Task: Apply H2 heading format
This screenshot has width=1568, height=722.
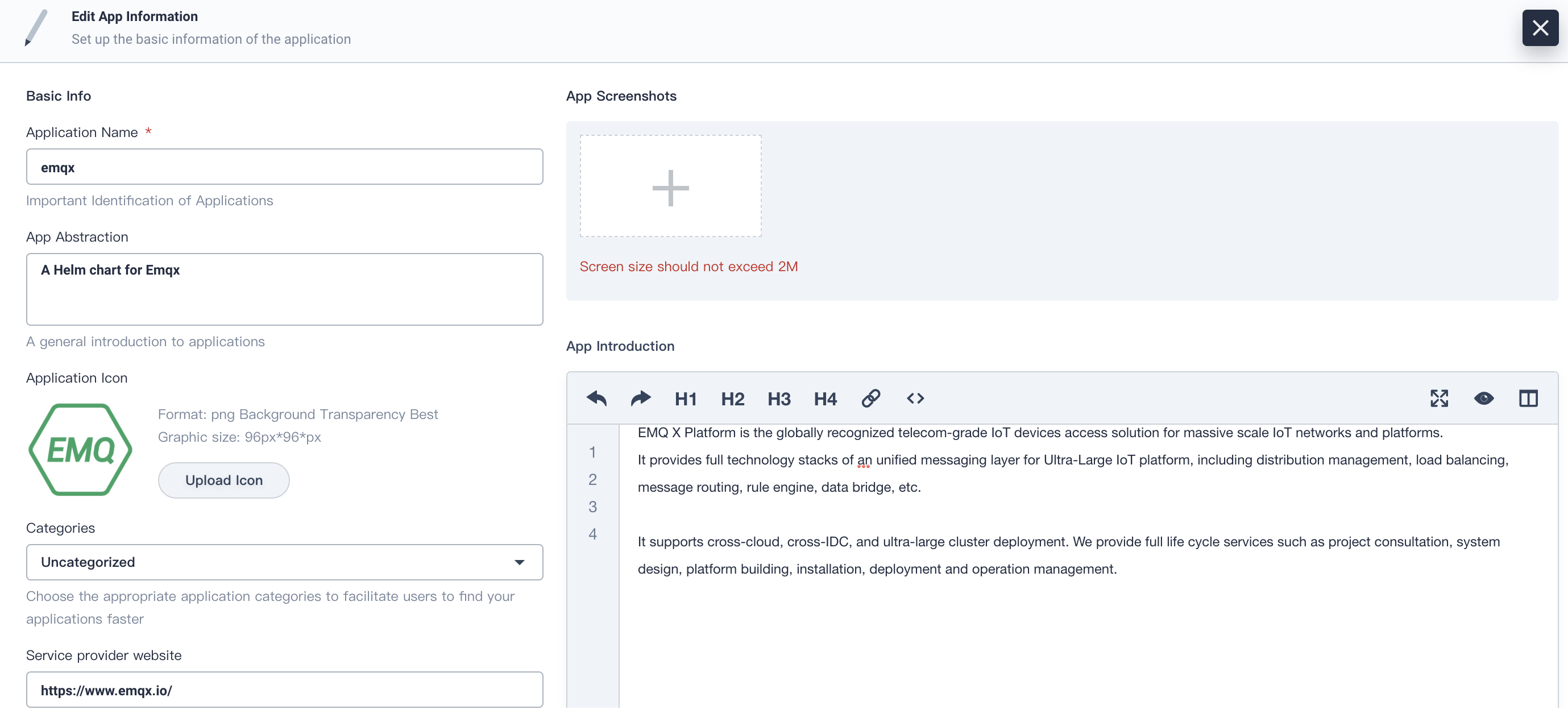Action: 732,399
